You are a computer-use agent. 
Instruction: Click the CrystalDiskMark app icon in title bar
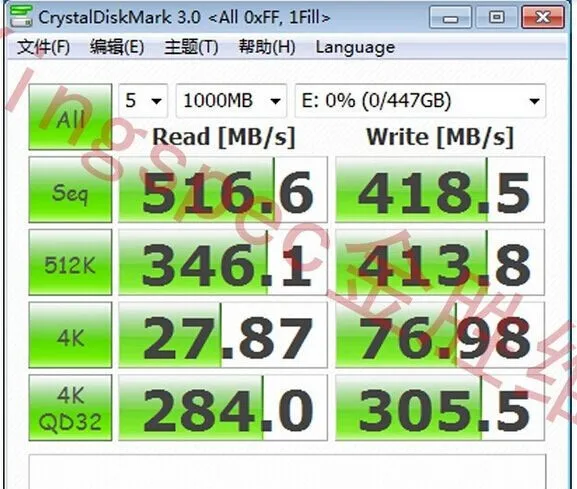coord(21,17)
